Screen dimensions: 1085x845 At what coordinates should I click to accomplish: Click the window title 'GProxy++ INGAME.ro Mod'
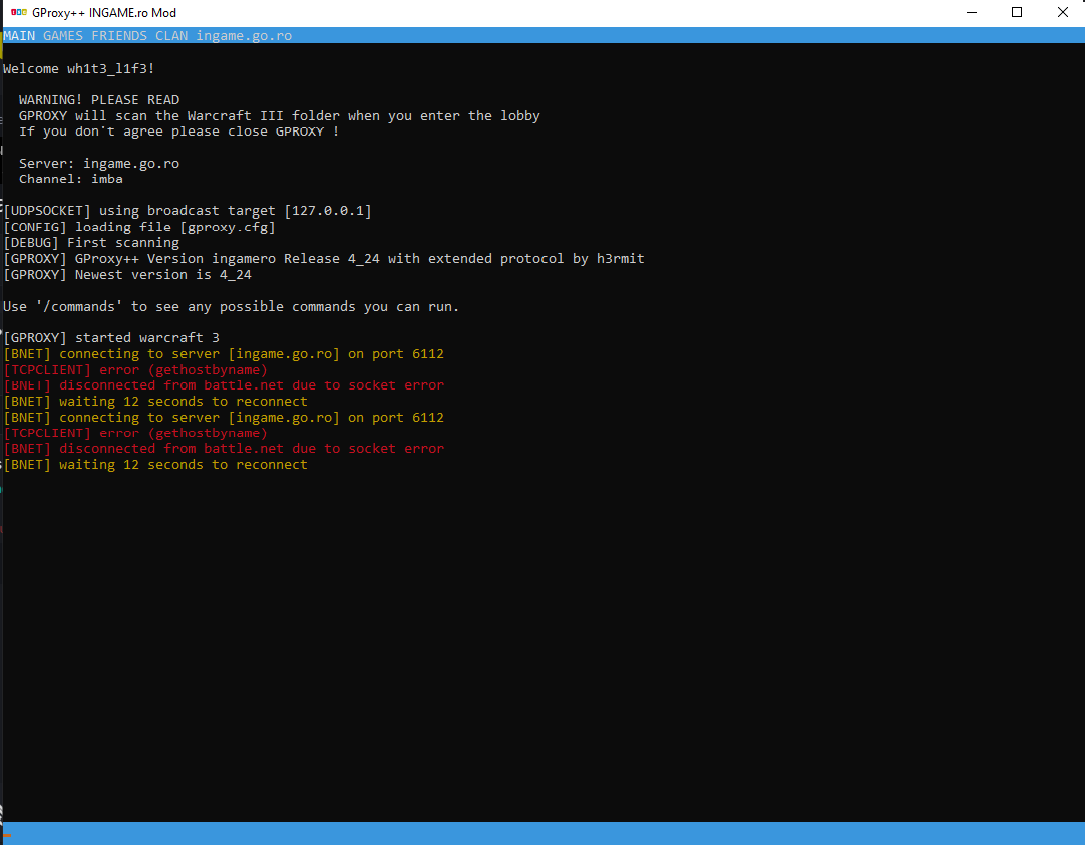click(104, 12)
